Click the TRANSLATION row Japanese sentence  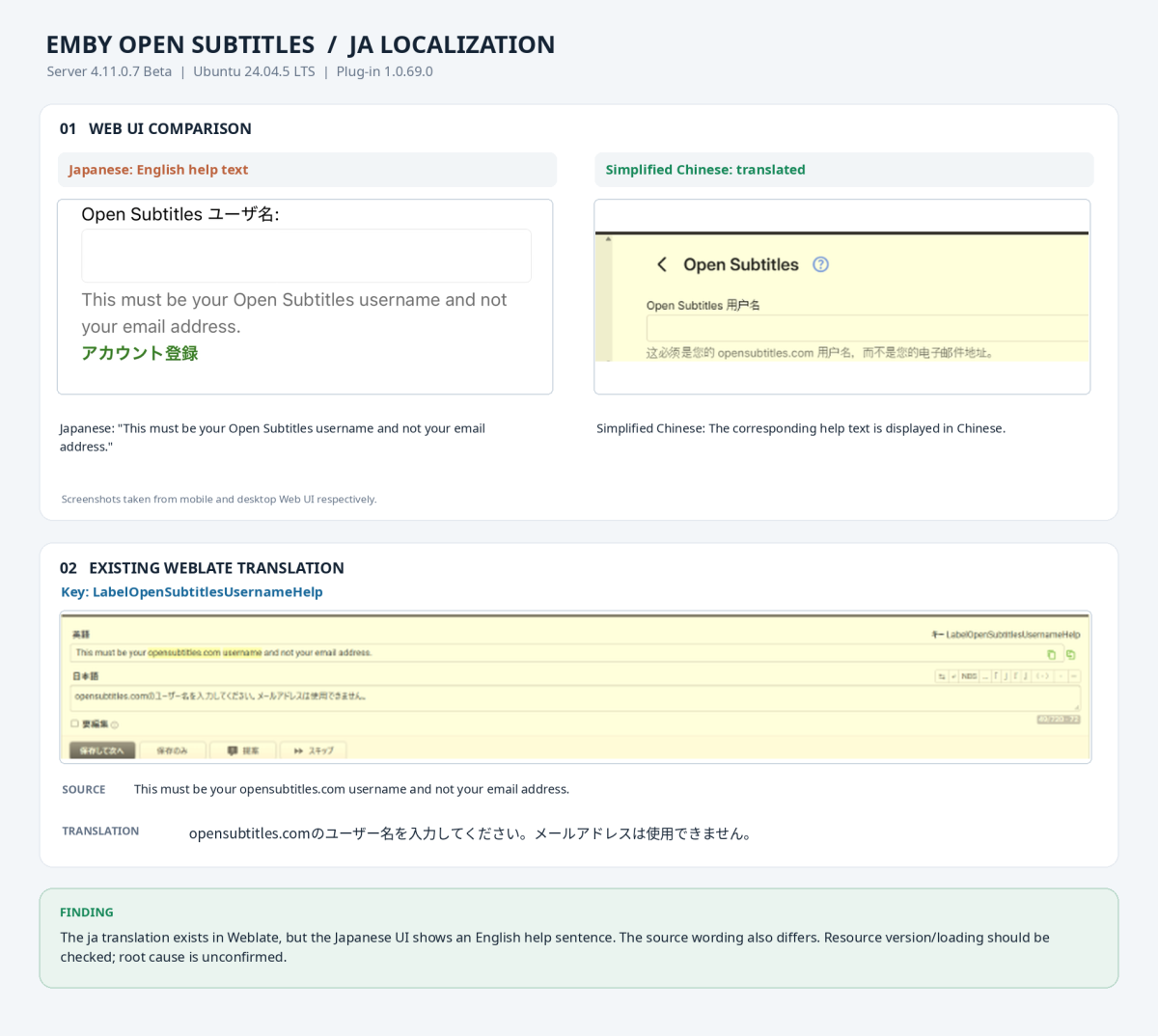coord(470,833)
